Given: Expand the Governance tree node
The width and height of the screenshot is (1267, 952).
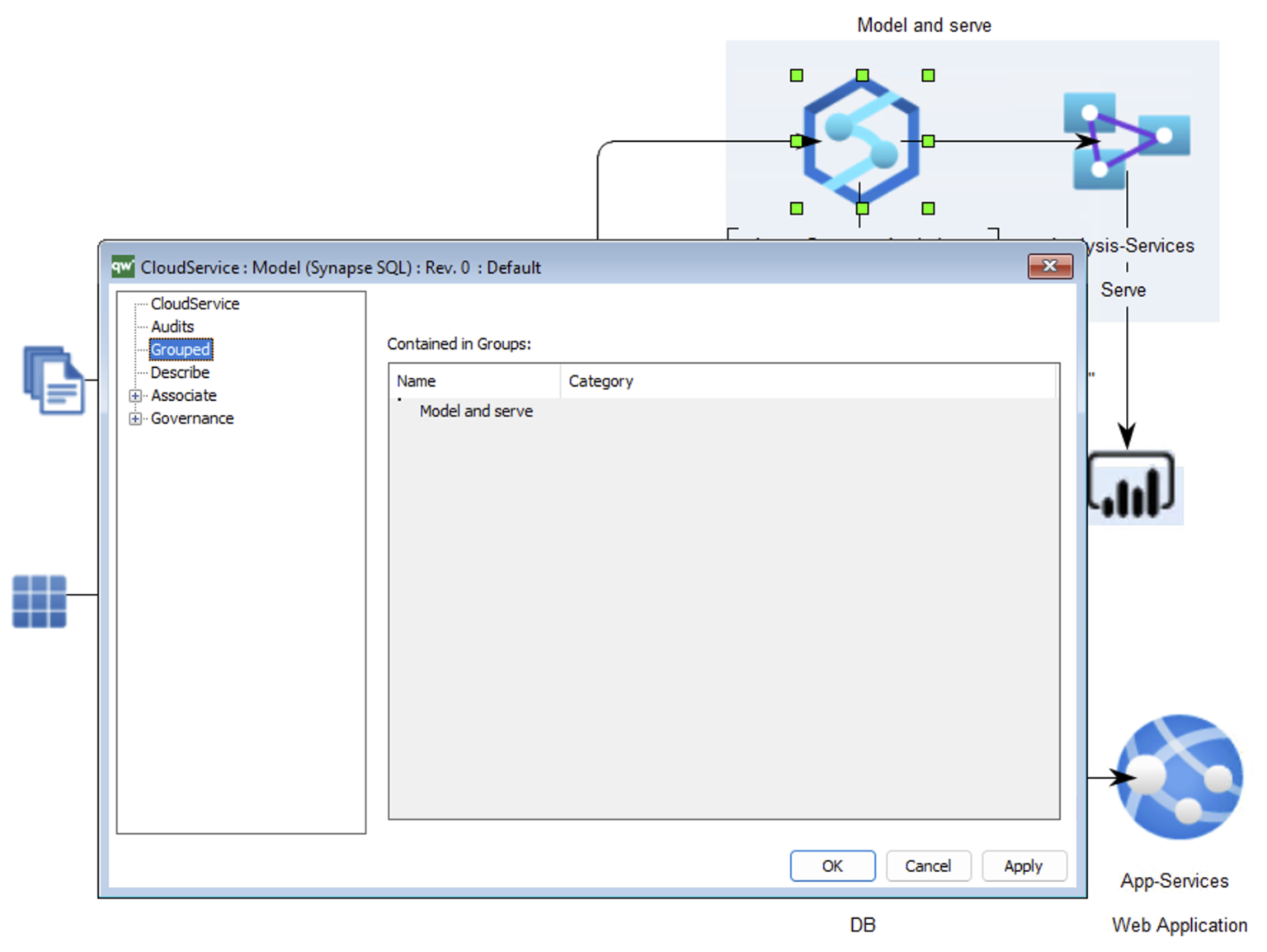Looking at the screenshot, I should click(134, 419).
